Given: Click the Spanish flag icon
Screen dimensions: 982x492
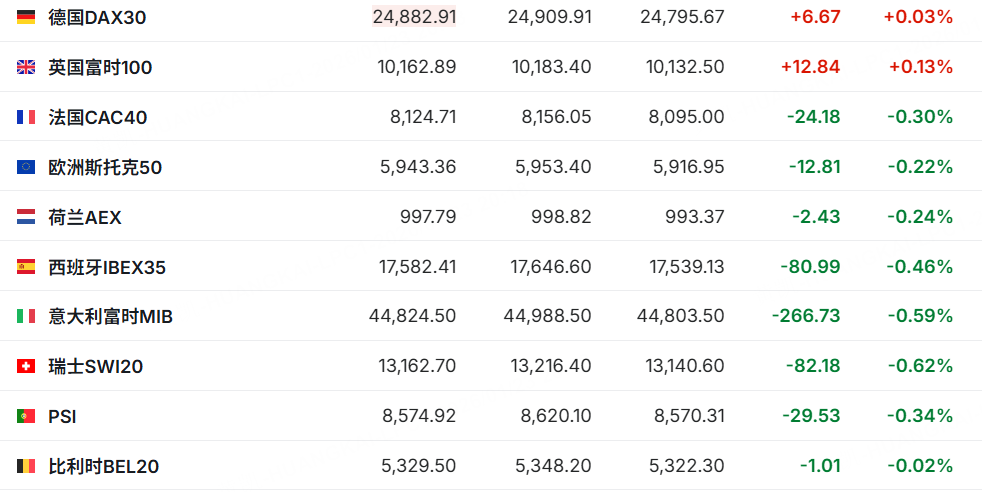Looking at the screenshot, I should pos(26,267).
